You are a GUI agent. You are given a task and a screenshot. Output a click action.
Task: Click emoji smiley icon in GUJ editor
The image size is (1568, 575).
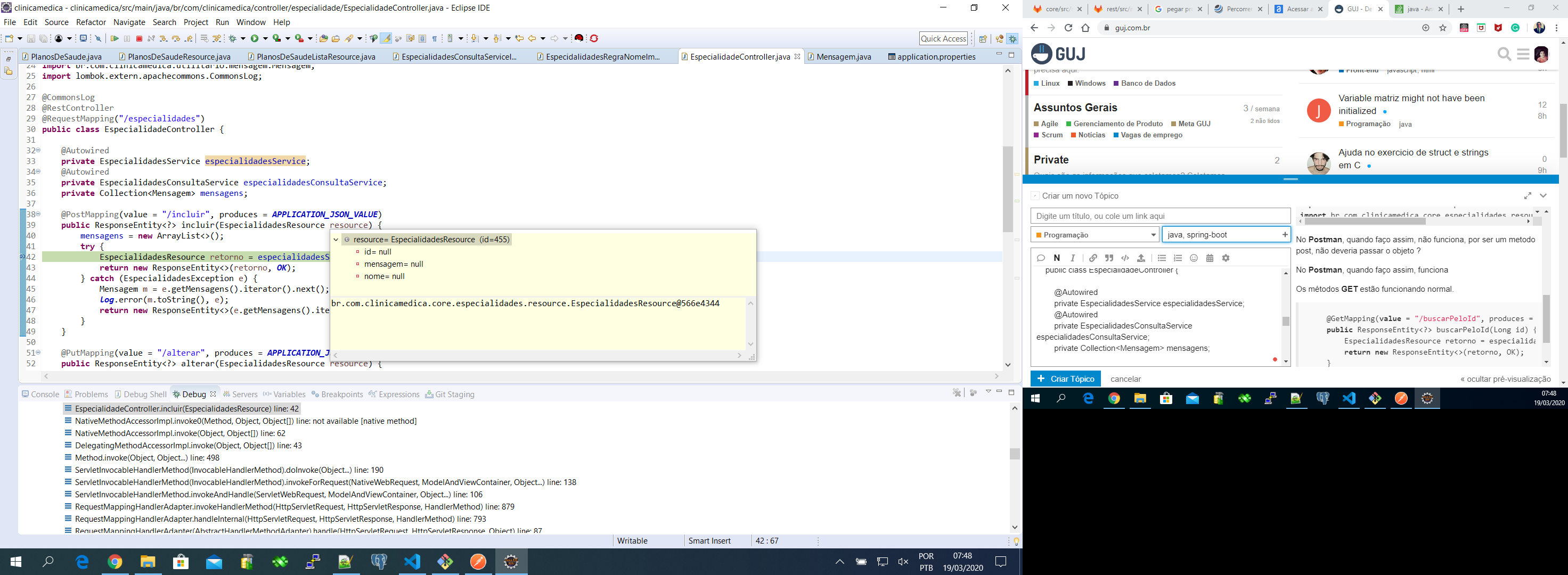click(x=1194, y=258)
